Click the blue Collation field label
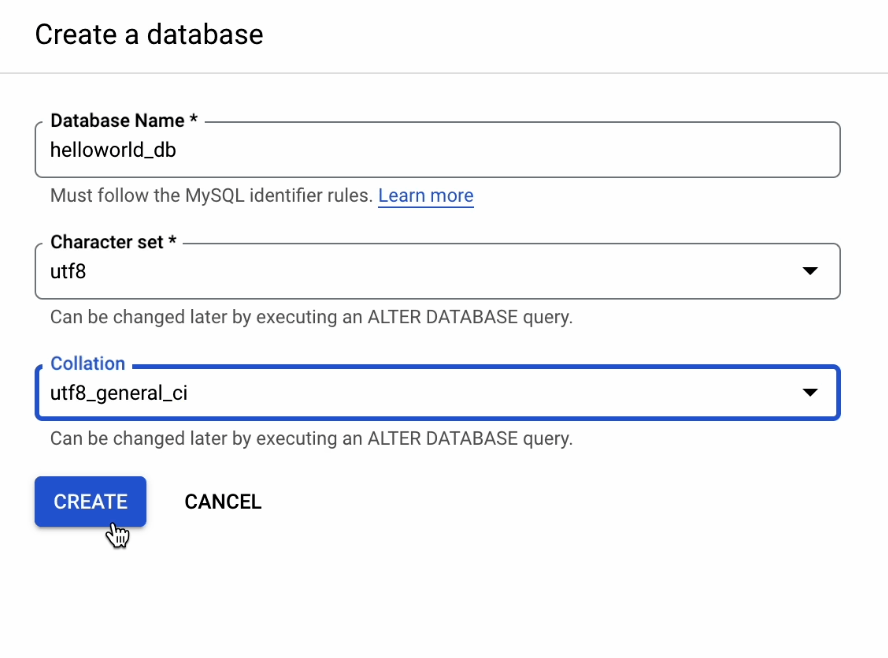Screen dimensions: 888x658 click(x=88, y=364)
